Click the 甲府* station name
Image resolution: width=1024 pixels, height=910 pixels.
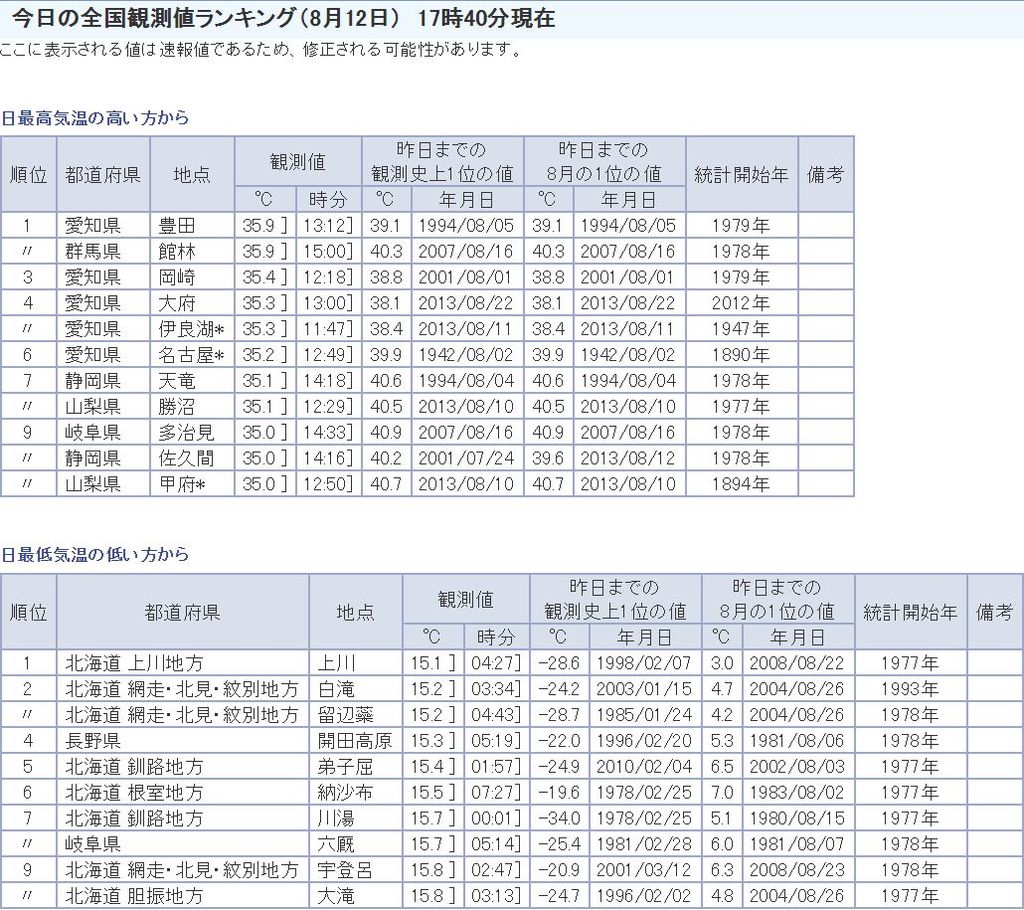click(183, 485)
